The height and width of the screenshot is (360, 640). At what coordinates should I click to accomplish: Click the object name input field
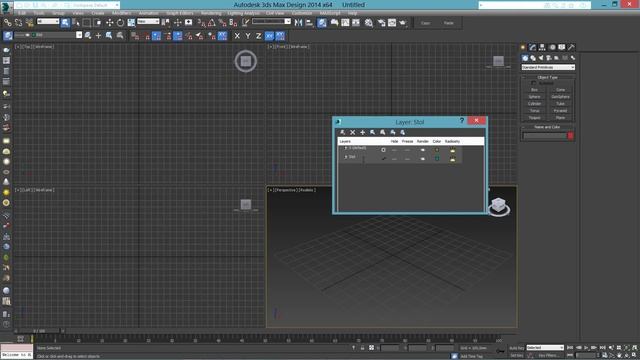(x=545, y=136)
